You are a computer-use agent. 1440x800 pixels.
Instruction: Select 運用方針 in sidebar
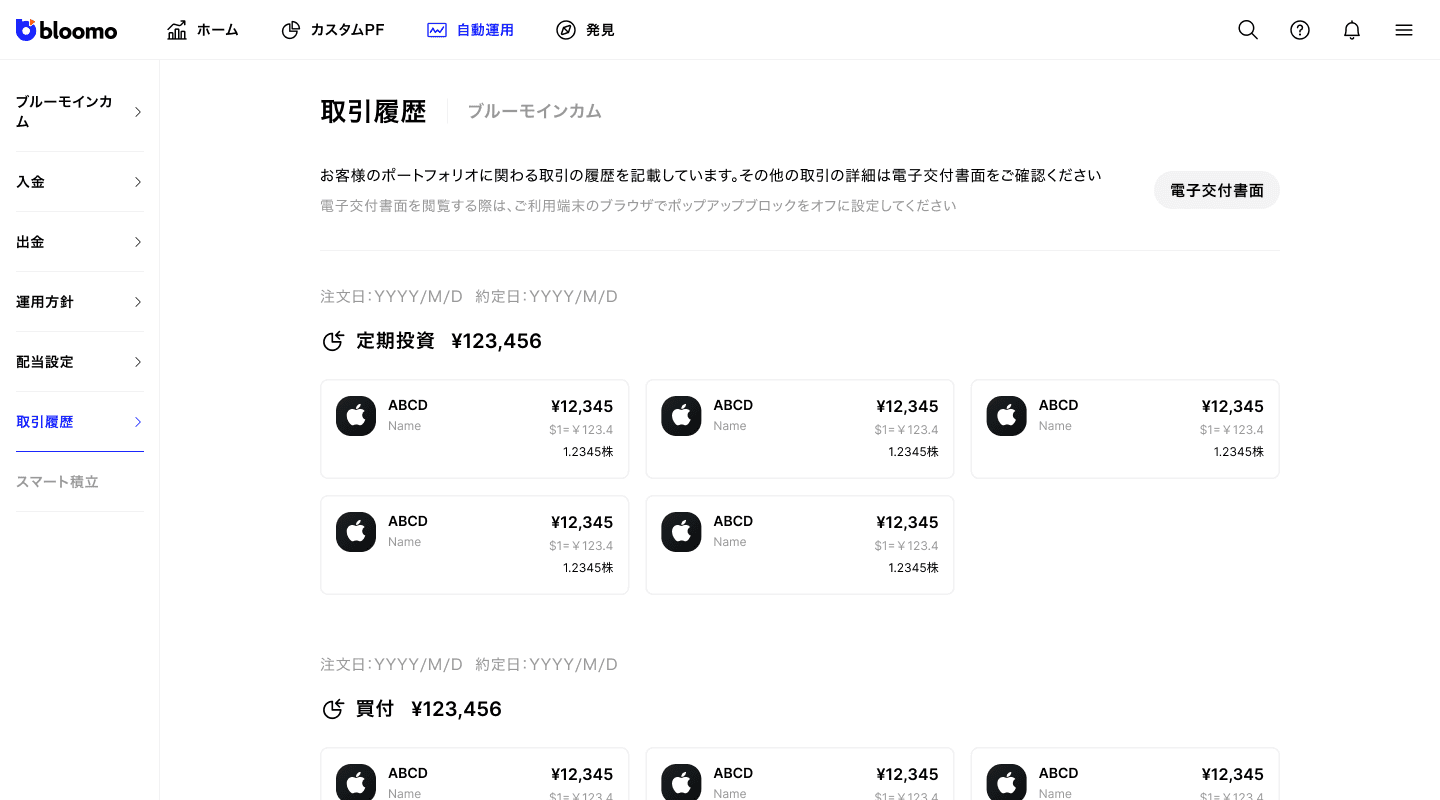click(x=80, y=302)
